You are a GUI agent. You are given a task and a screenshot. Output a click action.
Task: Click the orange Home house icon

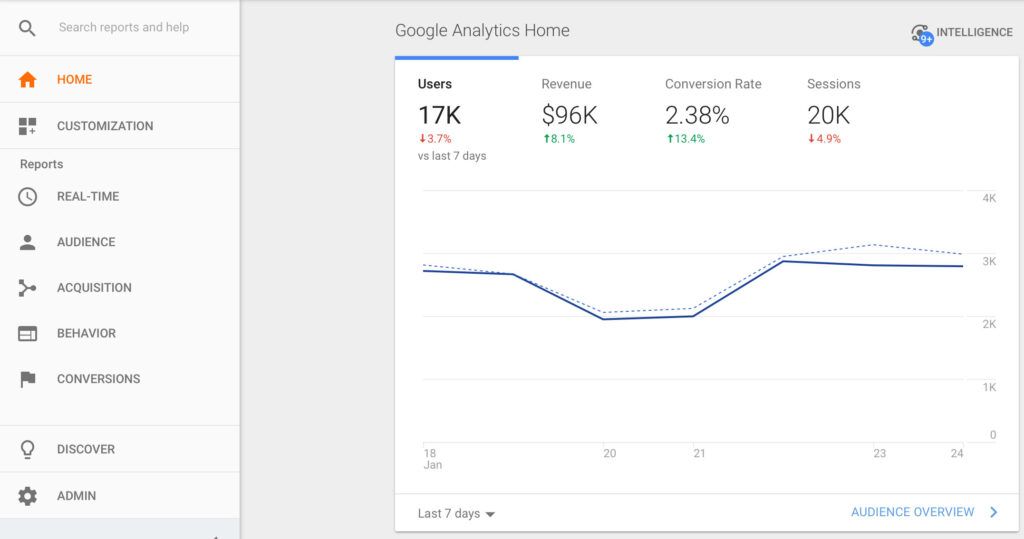pyautogui.click(x=27, y=80)
